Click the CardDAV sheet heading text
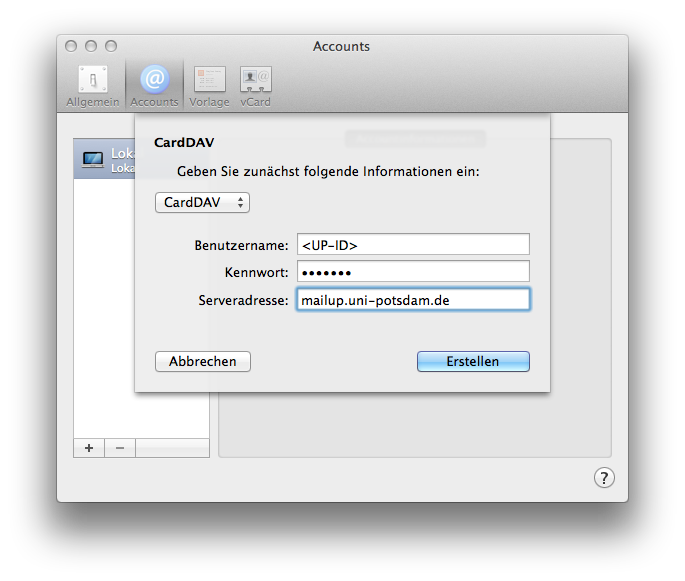Viewport: 685px width, 581px height. pyautogui.click(x=184, y=142)
